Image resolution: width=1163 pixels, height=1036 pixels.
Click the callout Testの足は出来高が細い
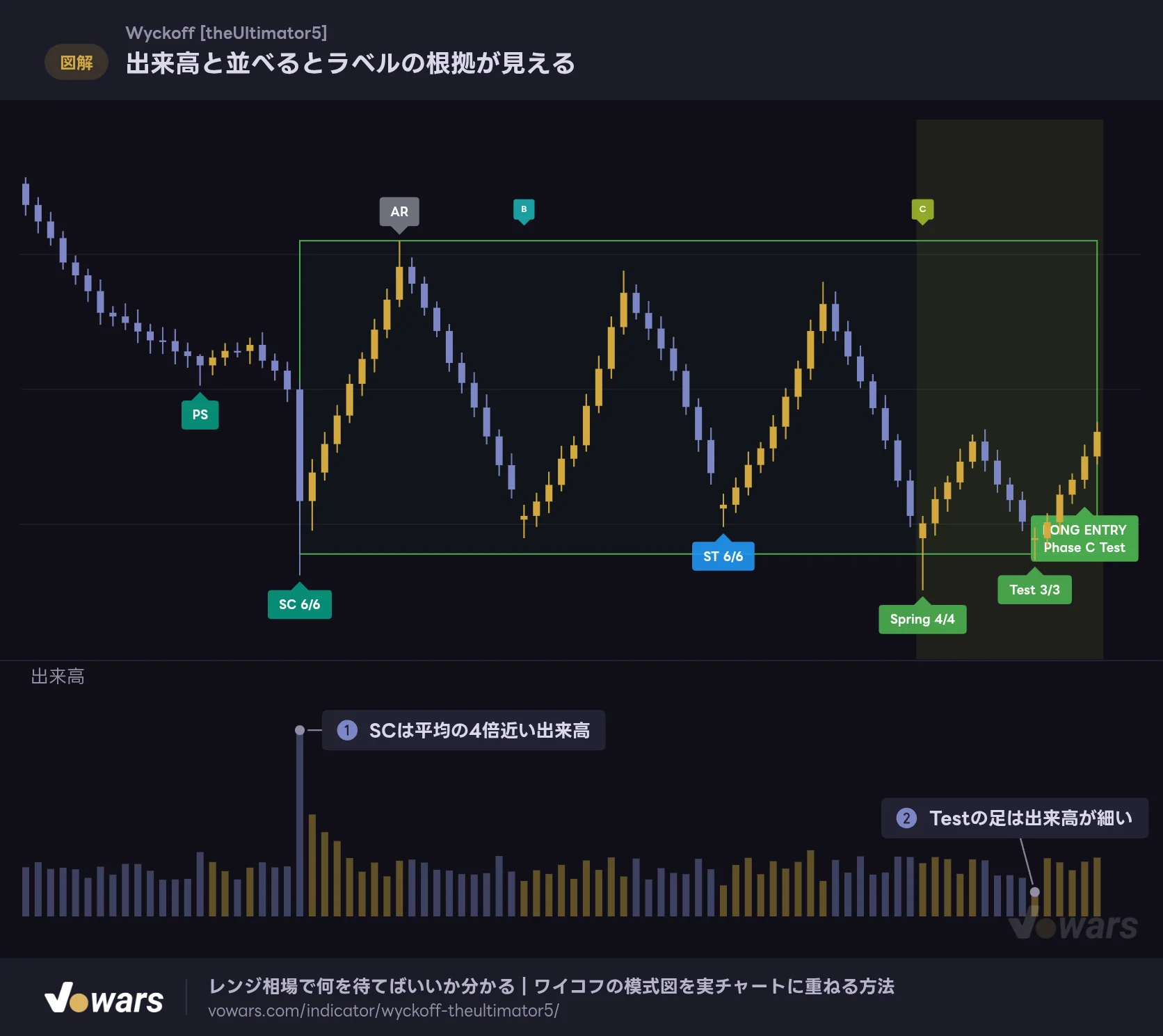[x=1015, y=818]
